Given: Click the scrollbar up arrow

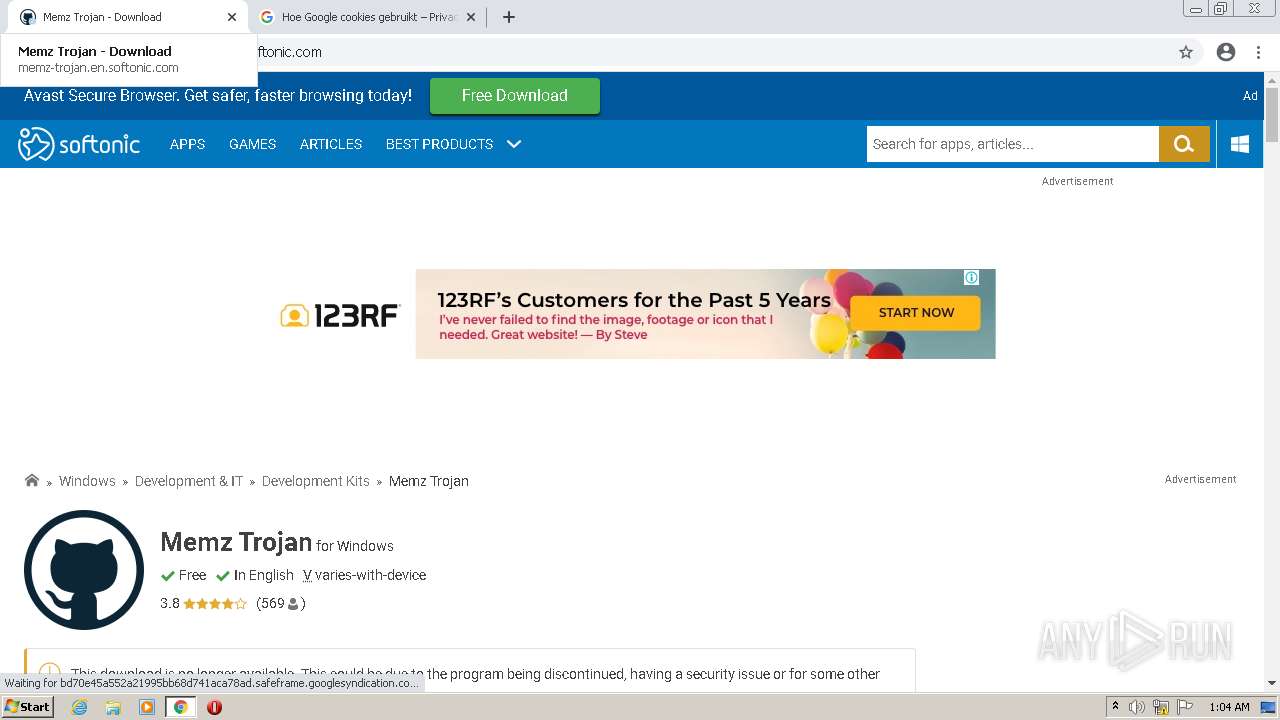Looking at the screenshot, I should click(x=1272, y=79).
